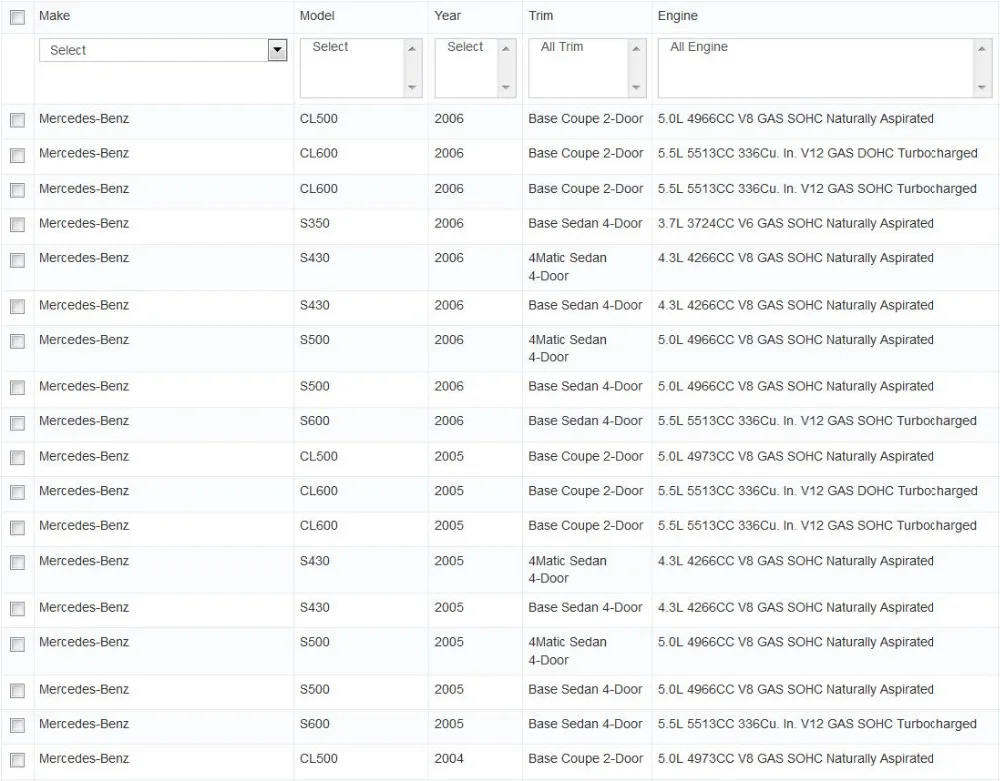Click the Engine column header
This screenshot has height=781, width=1000.
(678, 16)
